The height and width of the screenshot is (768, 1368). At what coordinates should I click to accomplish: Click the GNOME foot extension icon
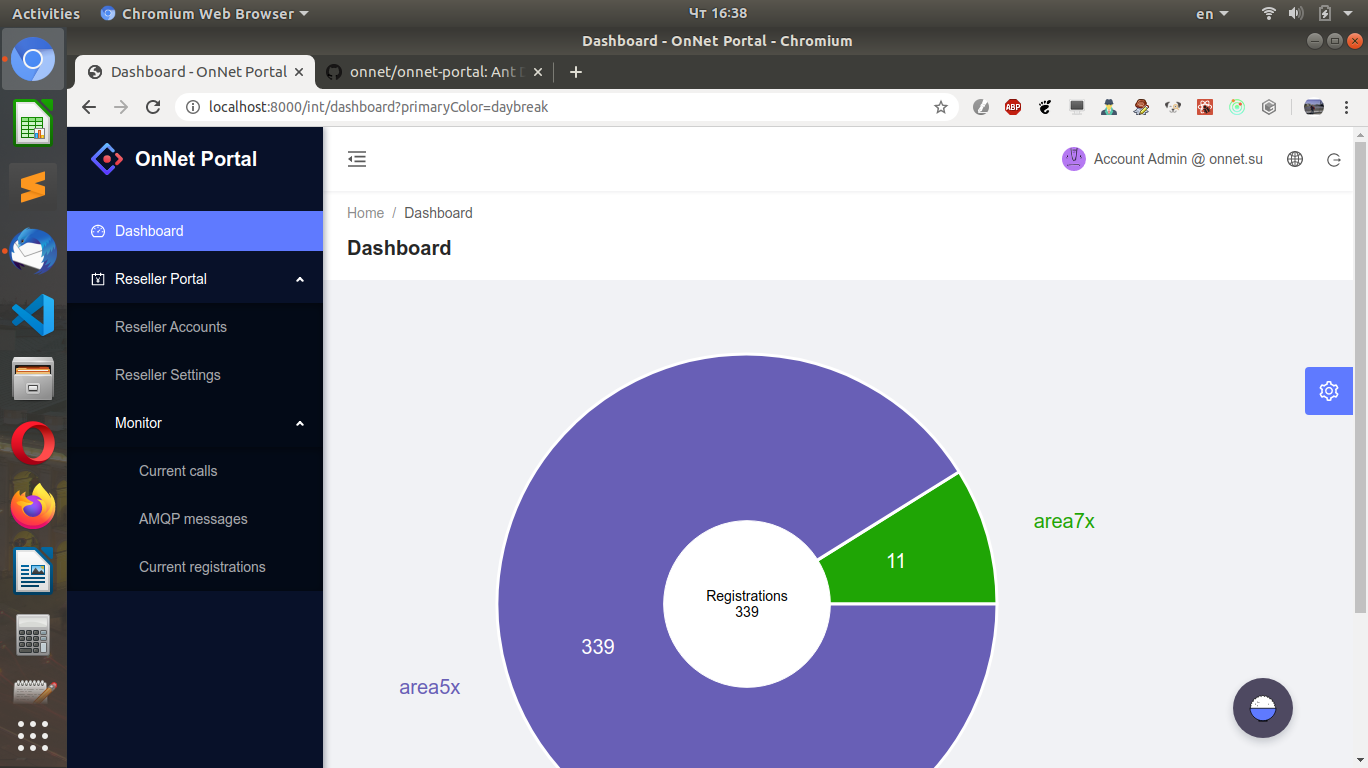click(x=1045, y=107)
